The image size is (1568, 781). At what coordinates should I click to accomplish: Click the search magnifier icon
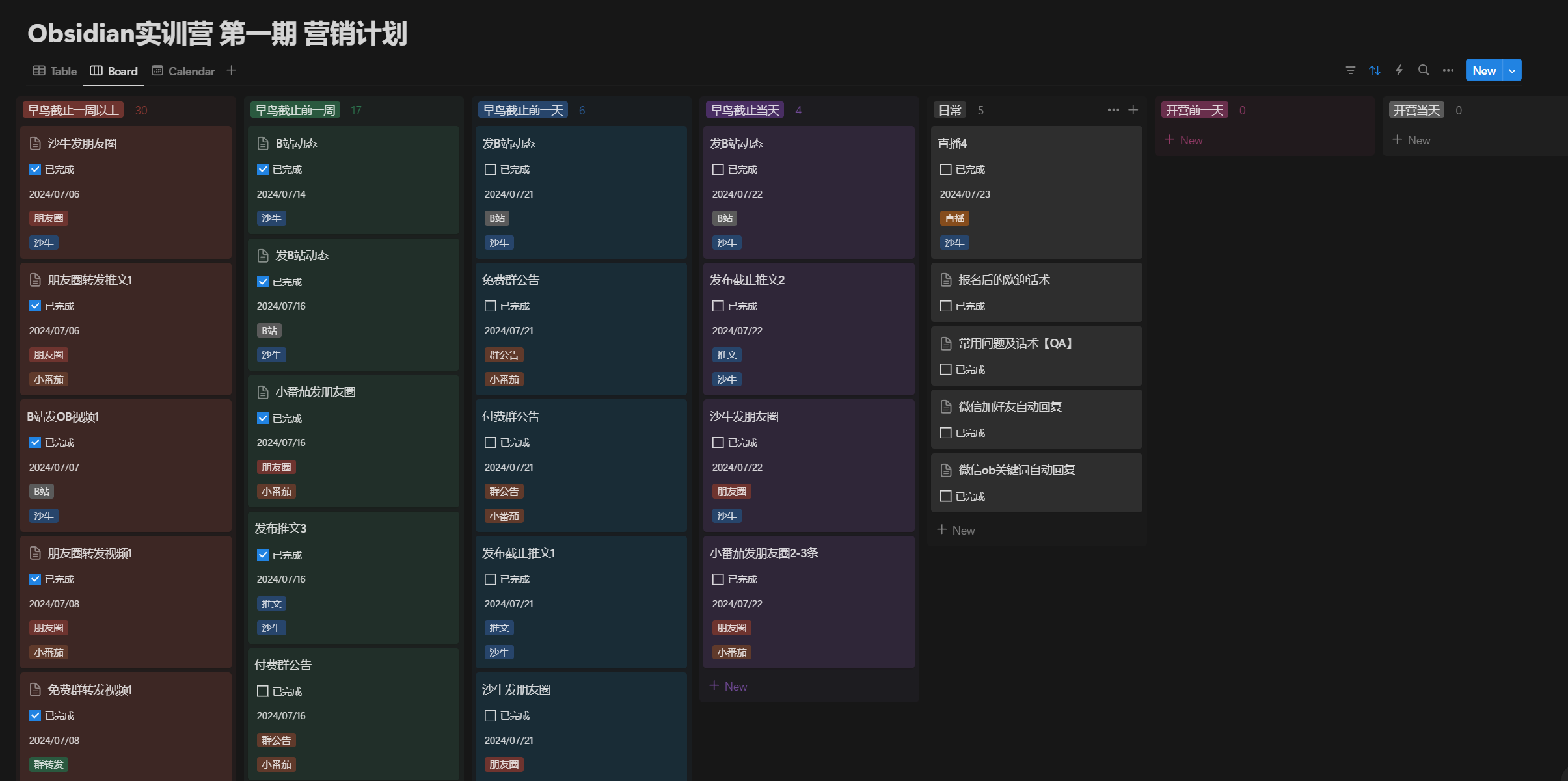click(x=1424, y=70)
